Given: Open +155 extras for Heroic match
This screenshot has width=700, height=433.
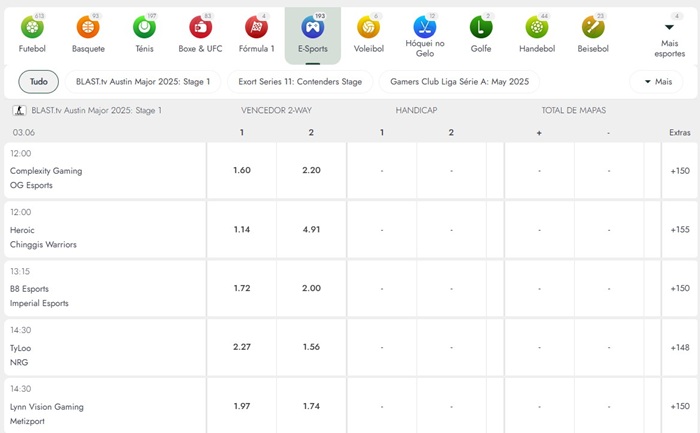Looking at the screenshot, I should pyautogui.click(x=680, y=229).
